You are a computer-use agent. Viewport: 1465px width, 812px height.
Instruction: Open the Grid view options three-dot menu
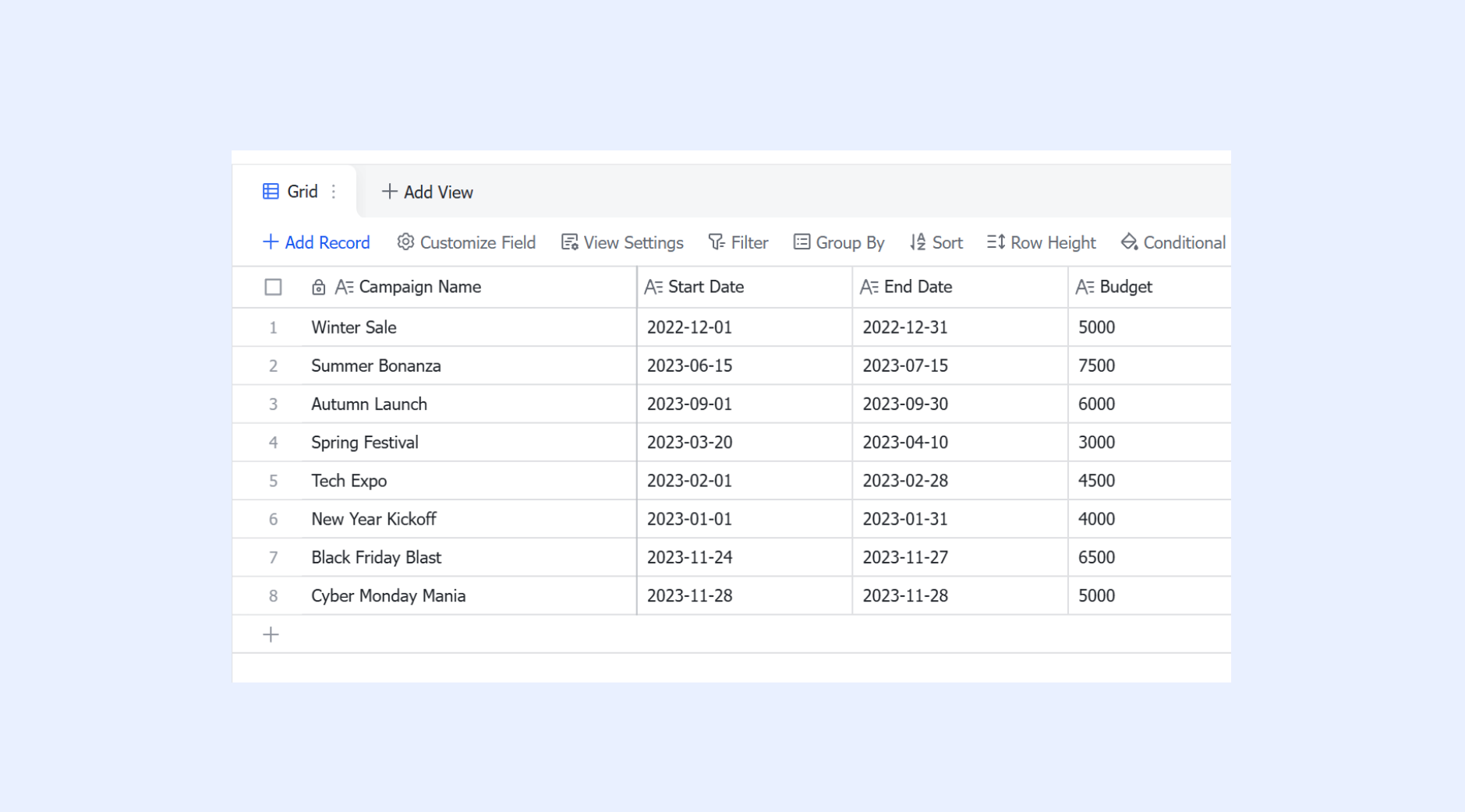coord(334,192)
